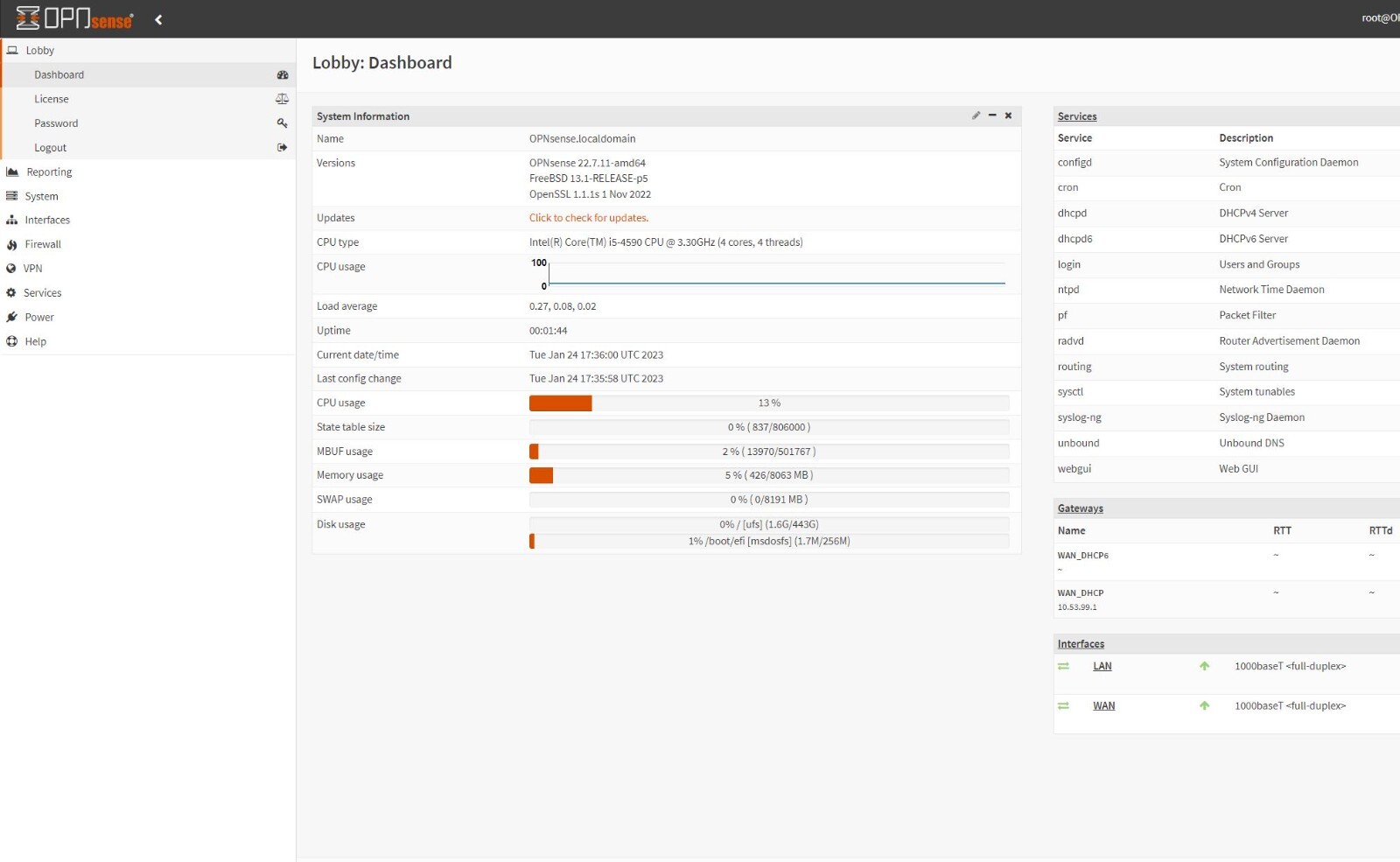Click the License scale icon
This screenshot has height=862, width=1400.
[x=282, y=99]
